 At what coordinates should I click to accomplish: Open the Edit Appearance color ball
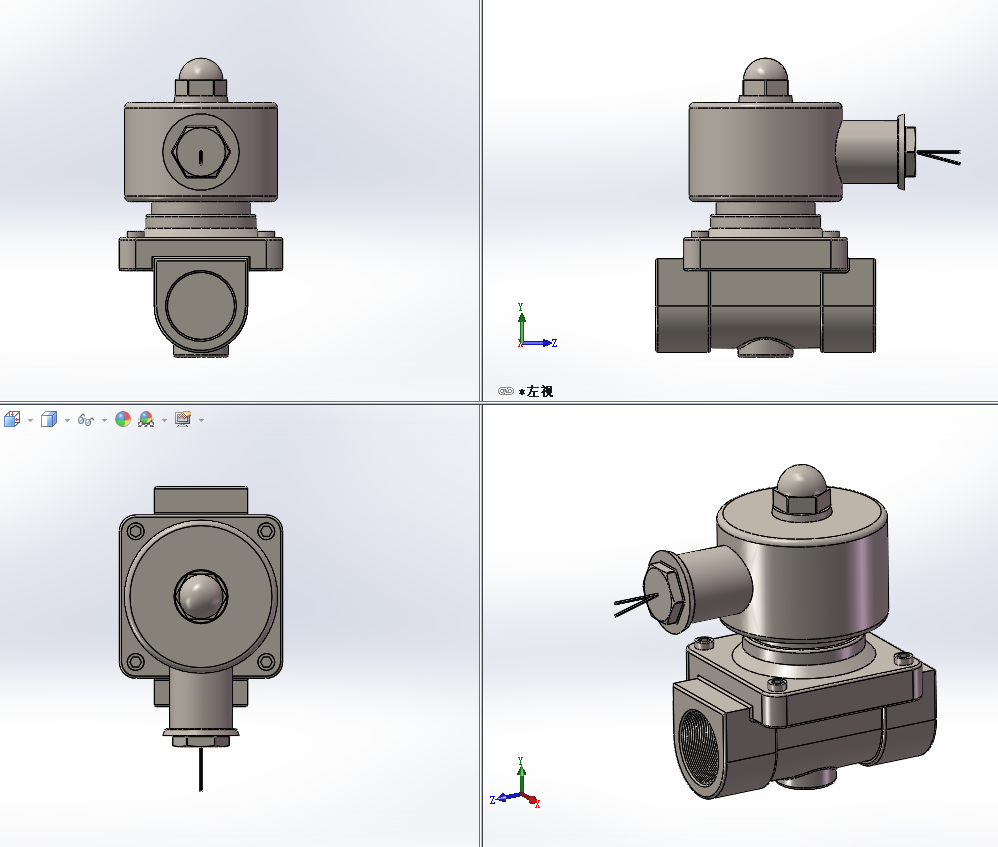click(x=123, y=419)
